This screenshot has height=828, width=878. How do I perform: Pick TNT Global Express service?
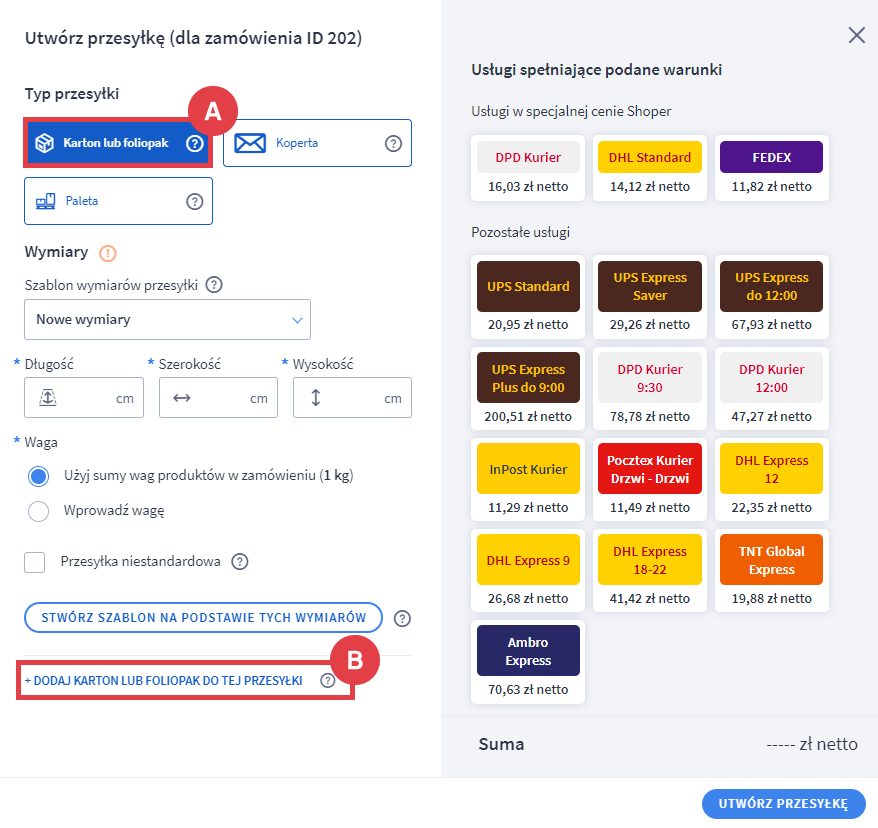[772, 570]
